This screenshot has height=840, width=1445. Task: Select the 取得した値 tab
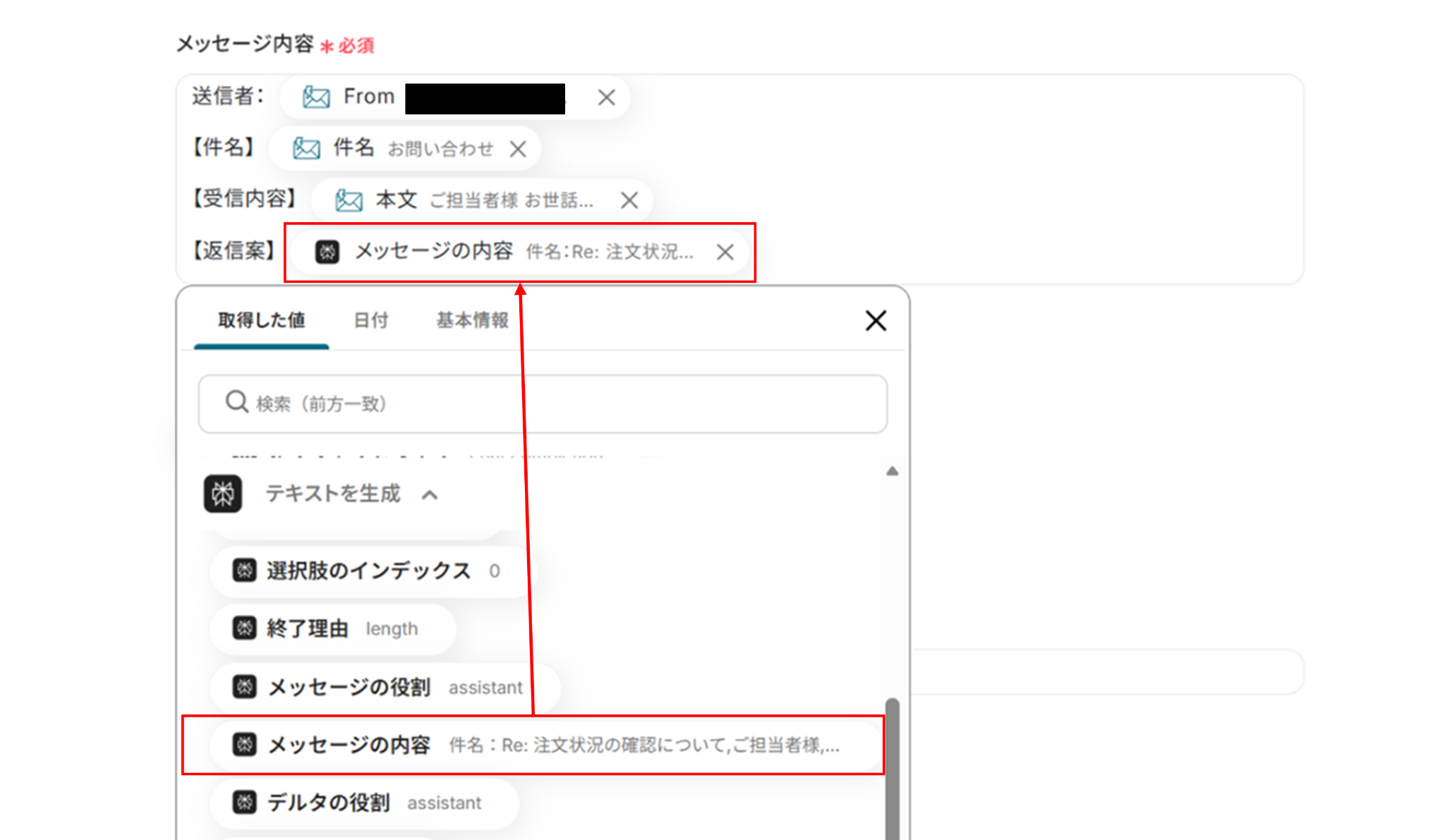tap(261, 321)
